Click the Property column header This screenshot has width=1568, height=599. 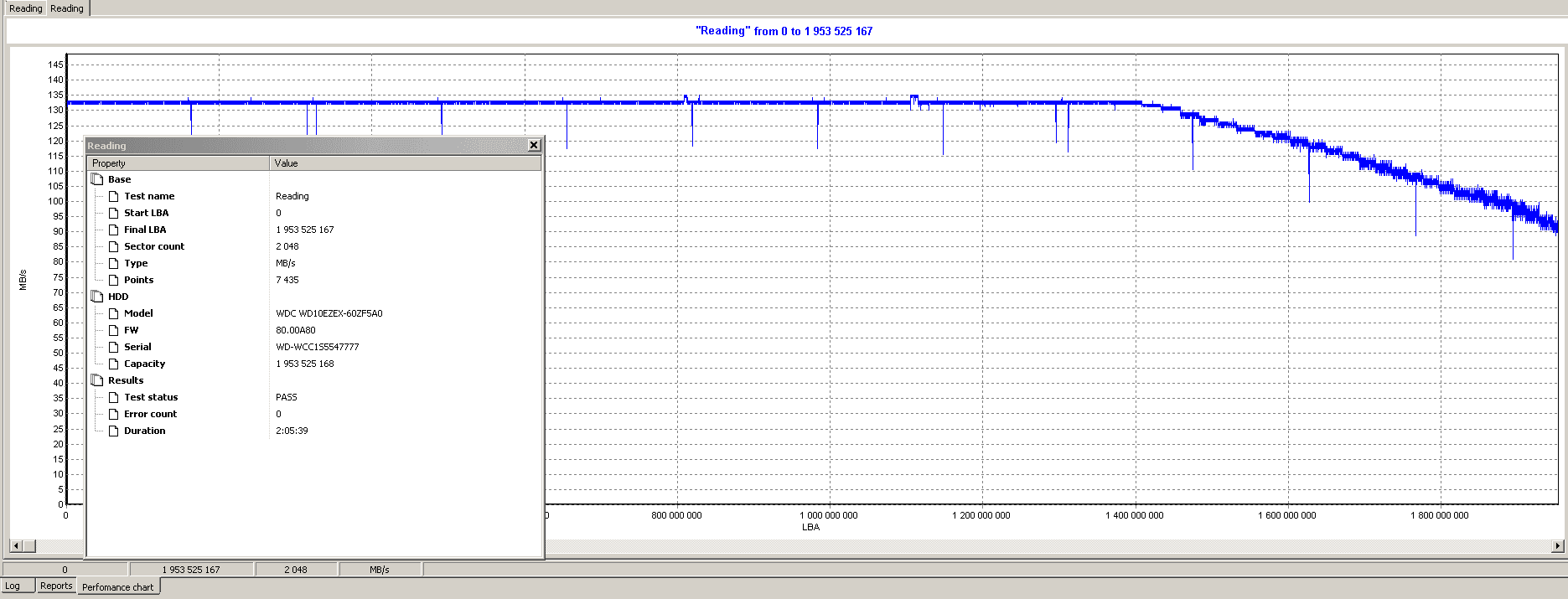[x=178, y=163]
